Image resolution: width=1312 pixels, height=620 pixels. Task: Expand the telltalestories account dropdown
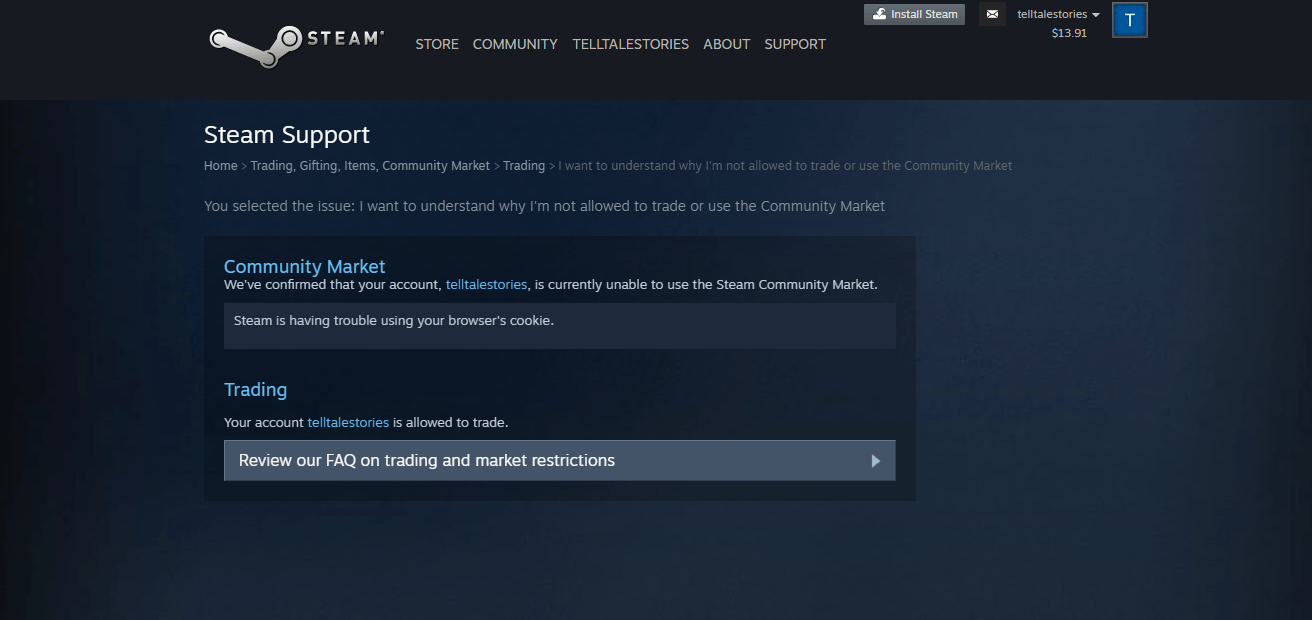1050,13
